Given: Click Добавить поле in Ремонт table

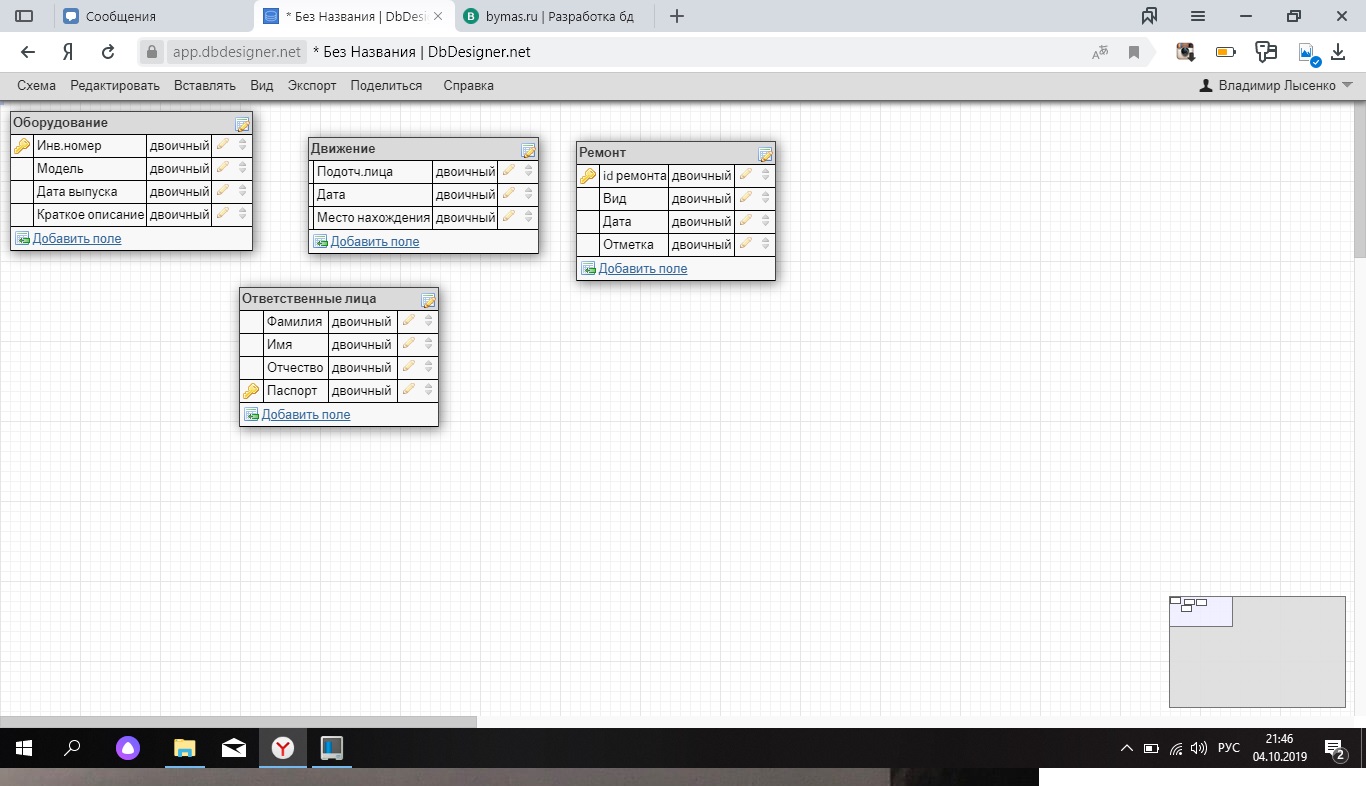Looking at the screenshot, I should tap(643, 268).
